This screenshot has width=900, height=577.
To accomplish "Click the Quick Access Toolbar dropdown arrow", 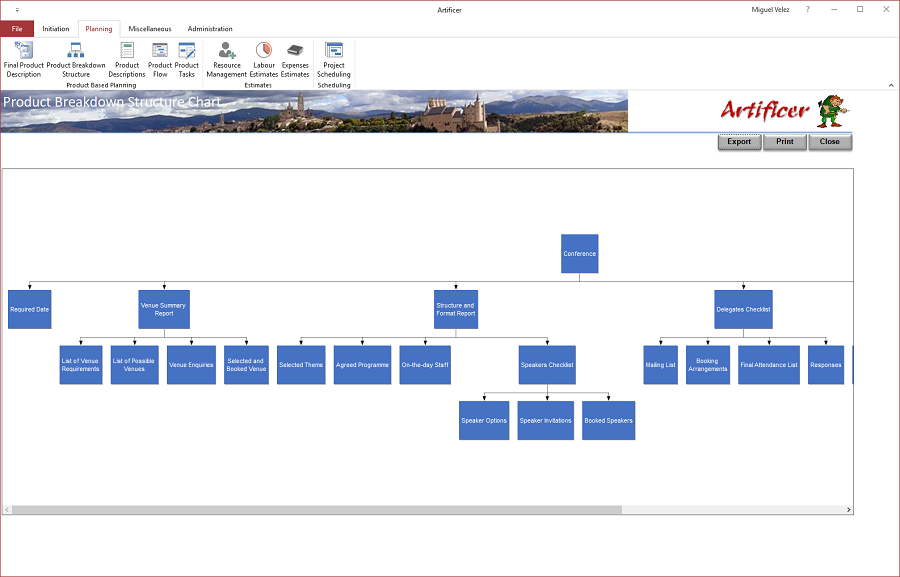I will click(17, 10).
